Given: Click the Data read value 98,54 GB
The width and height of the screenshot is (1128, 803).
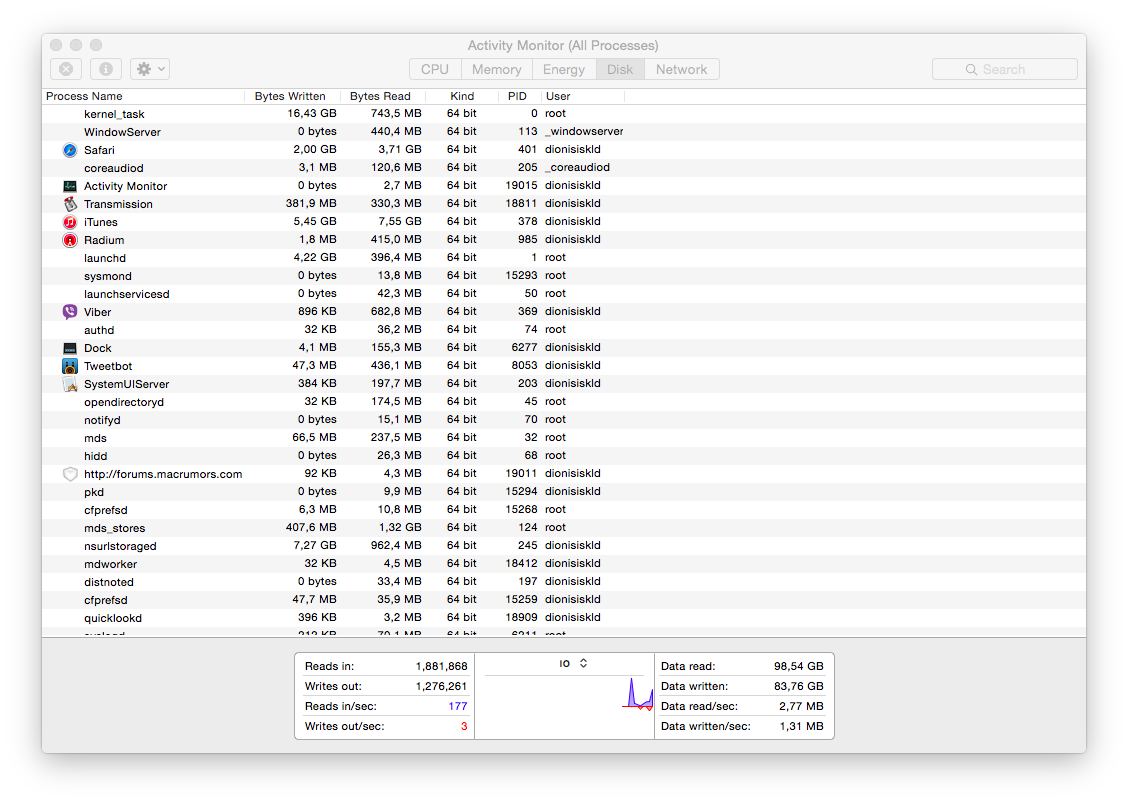Looking at the screenshot, I should (799, 666).
